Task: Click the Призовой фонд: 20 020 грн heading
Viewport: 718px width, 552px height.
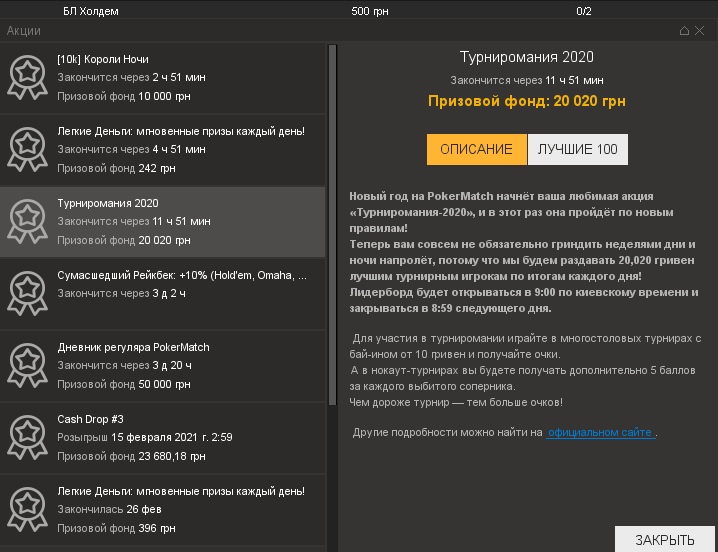Action: (527, 101)
